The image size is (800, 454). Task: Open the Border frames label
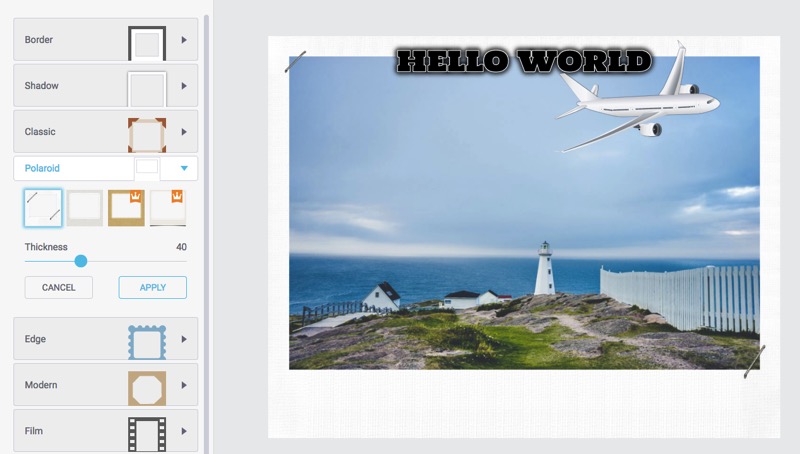[39, 40]
